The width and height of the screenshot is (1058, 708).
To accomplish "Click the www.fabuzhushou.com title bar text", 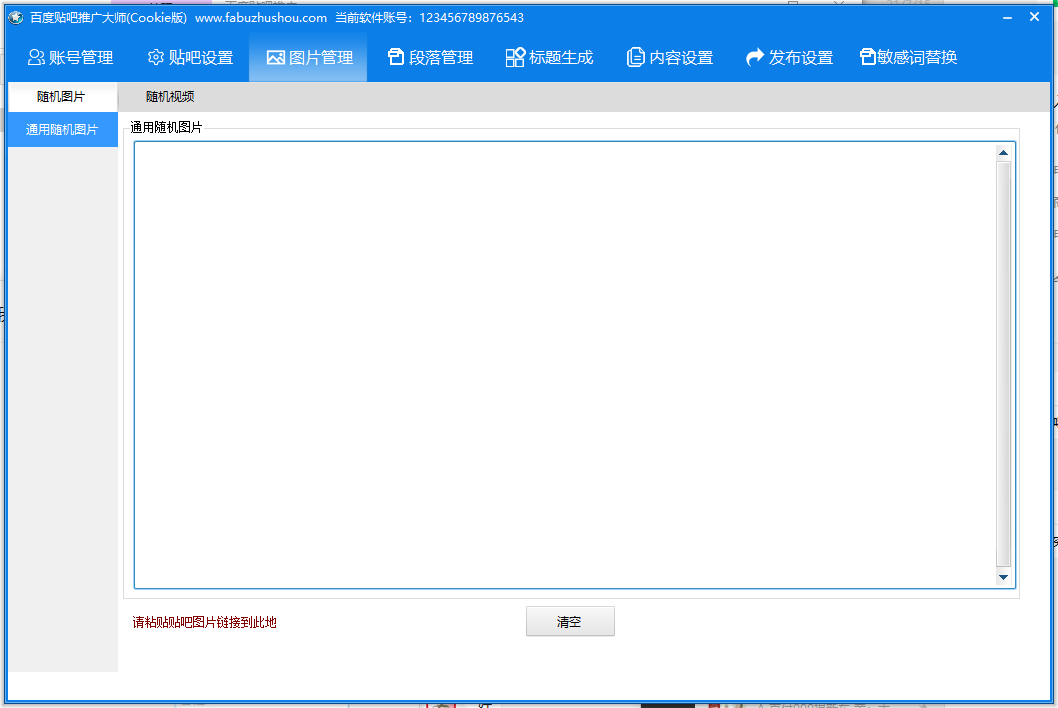I will [x=261, y=18].
